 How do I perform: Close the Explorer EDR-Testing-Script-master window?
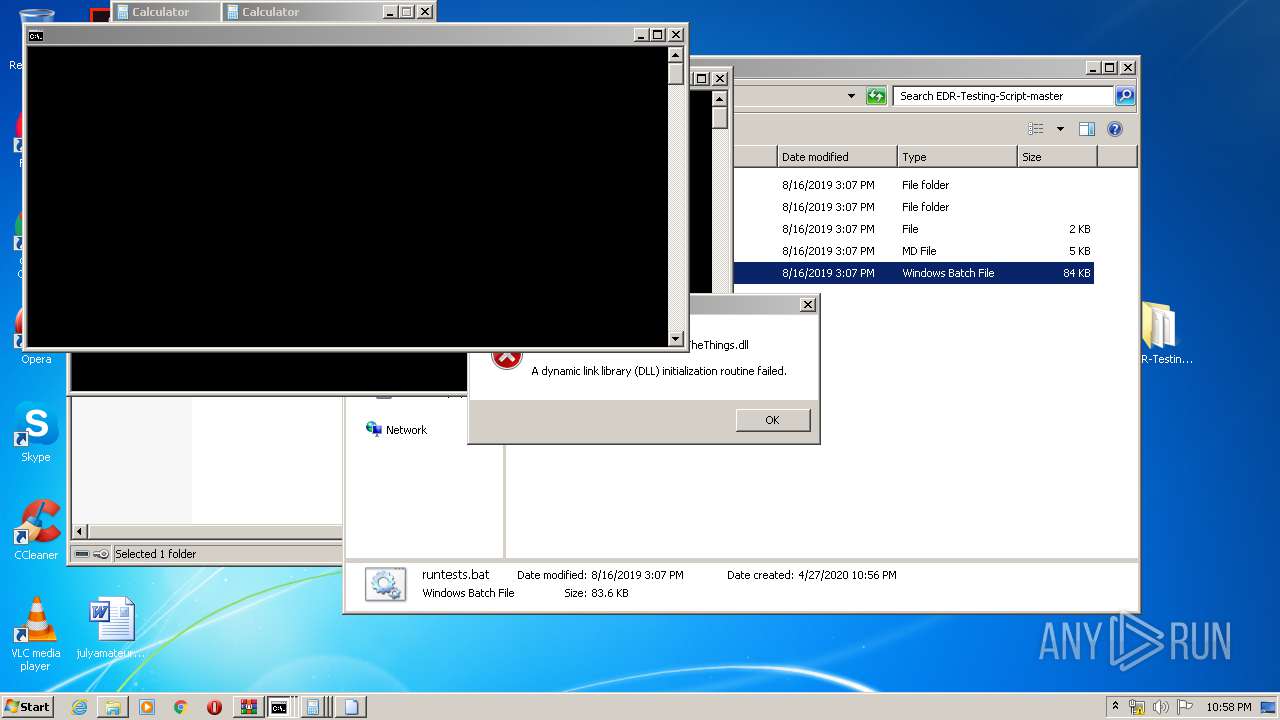(x=1127, y=68)
